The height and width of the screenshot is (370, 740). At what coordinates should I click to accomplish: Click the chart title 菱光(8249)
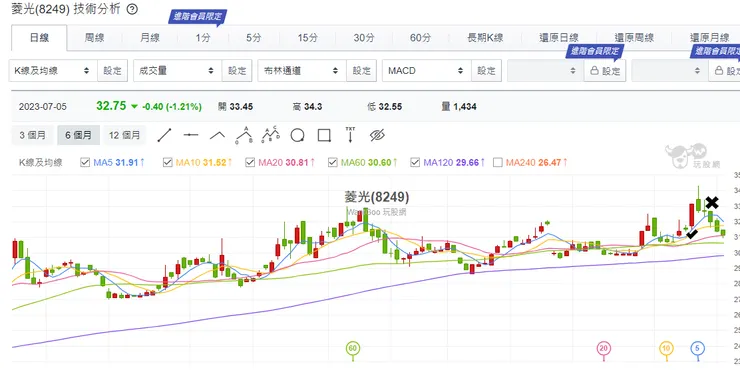click(377, 197)
